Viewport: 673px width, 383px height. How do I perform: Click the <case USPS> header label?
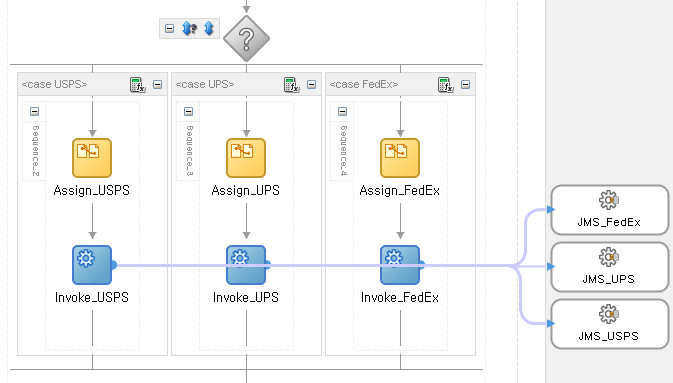pyautogui.click(x=55, y=85)
